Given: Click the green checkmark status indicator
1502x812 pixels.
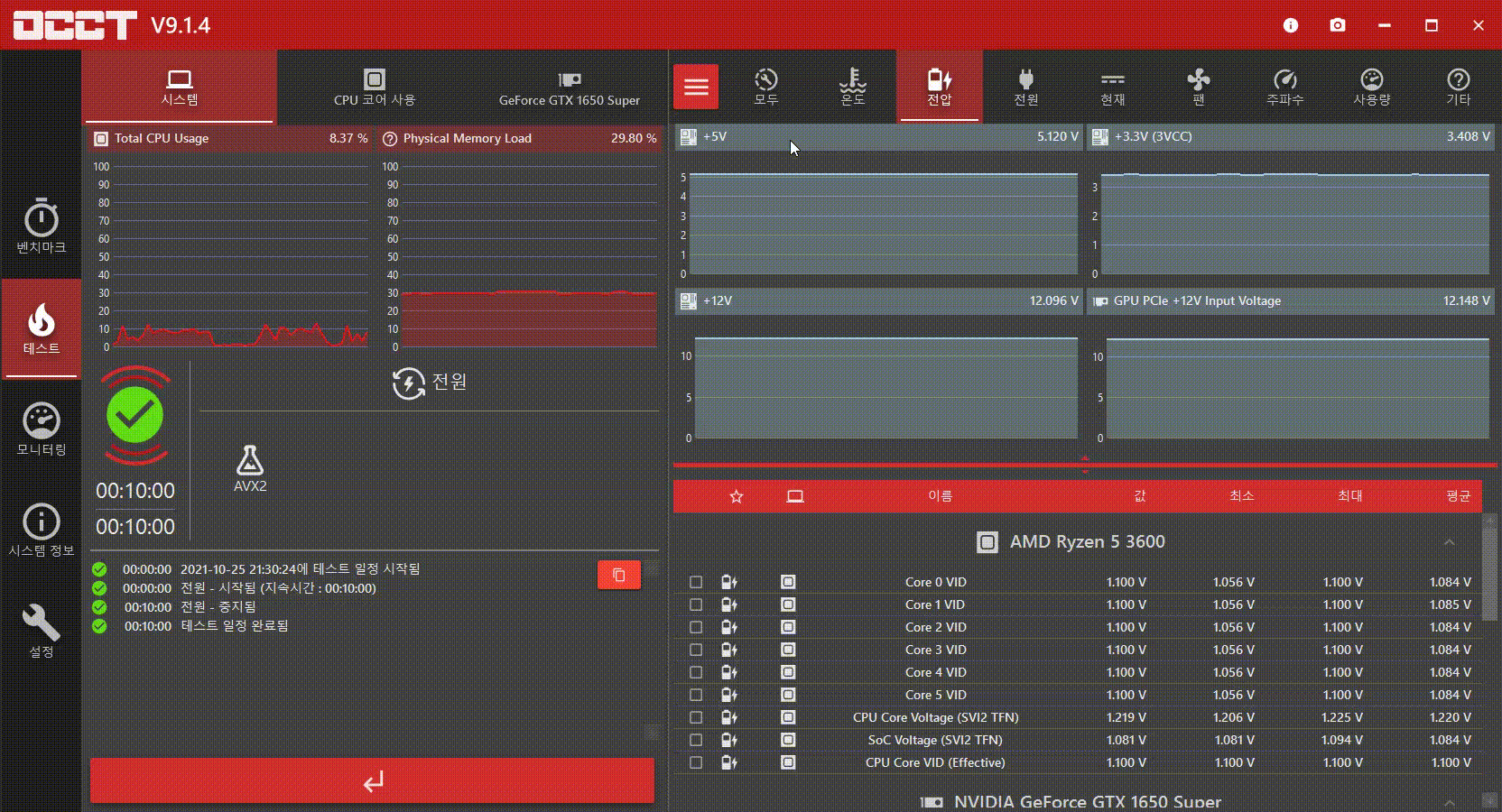Looking at the screenshot, I should click(x=134, y=415).
